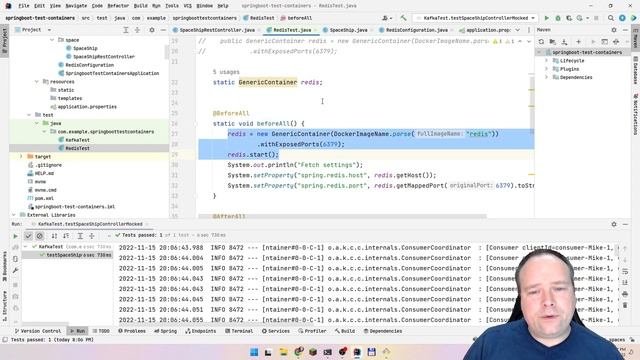This screenshot has height=360, width=640.
Task: Click the Run with Coverage icon
Action: click(x=569, y=18)
